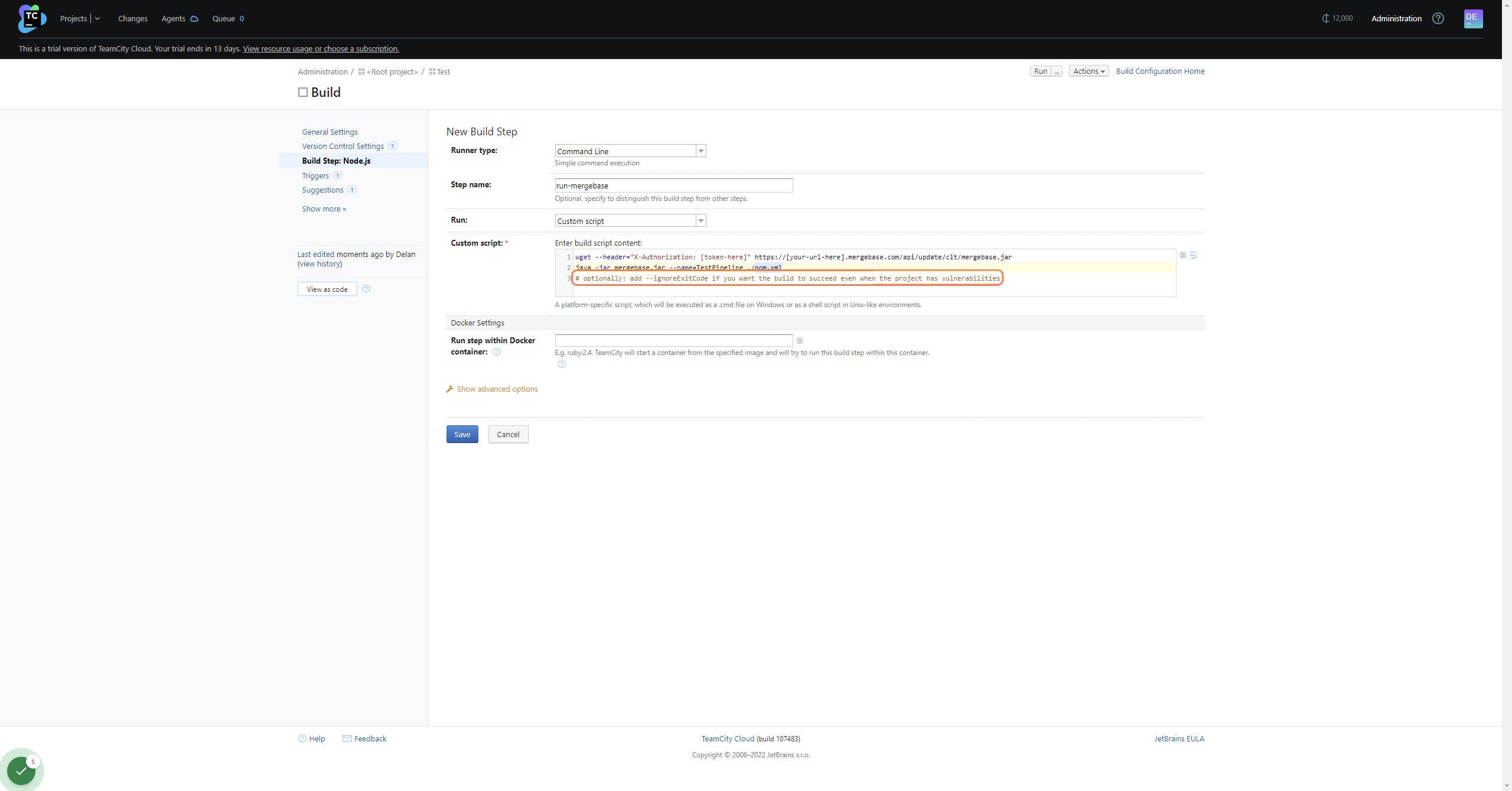Click the Cancel button
The width and height of the screenshot is (1512, 791).
pyautogui.click(x=508, y=434)
